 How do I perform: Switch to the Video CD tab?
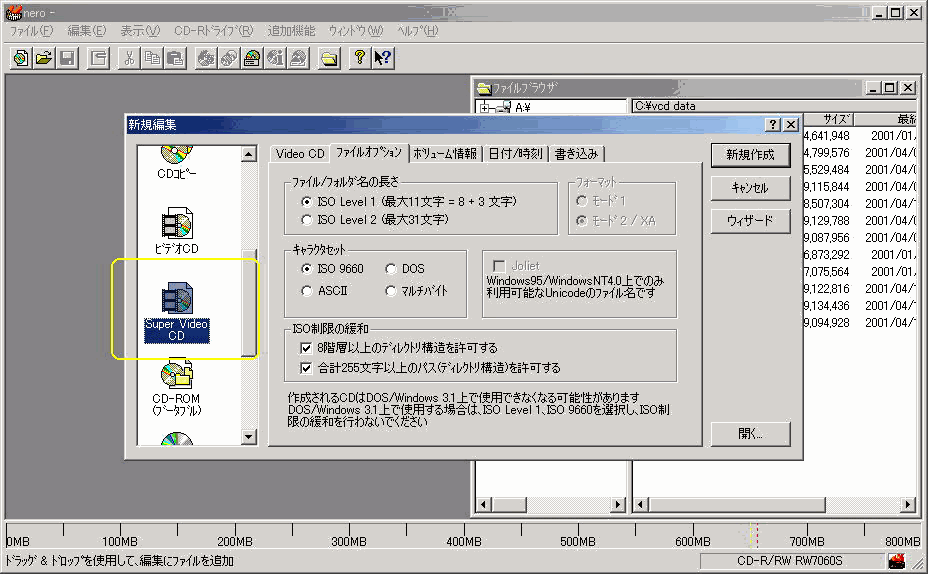point(300,153)
